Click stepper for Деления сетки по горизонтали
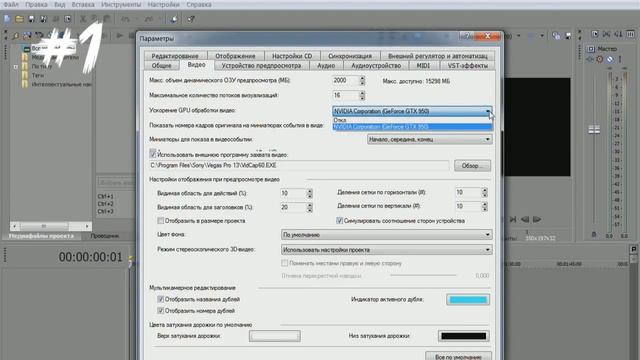This screenshot has width=640, height=360. (484, 192)
